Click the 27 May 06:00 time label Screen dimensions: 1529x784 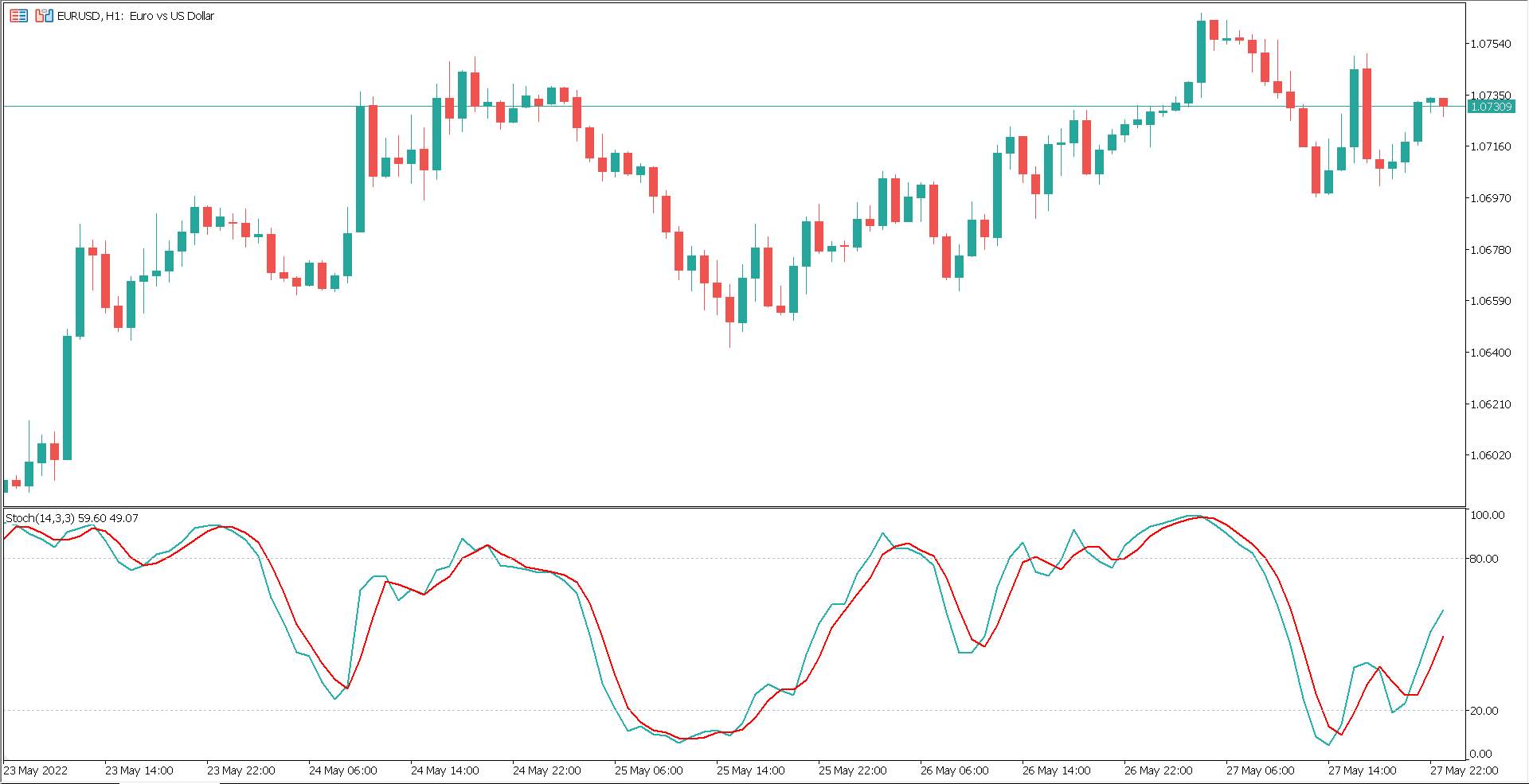(x=1261, y=770)
